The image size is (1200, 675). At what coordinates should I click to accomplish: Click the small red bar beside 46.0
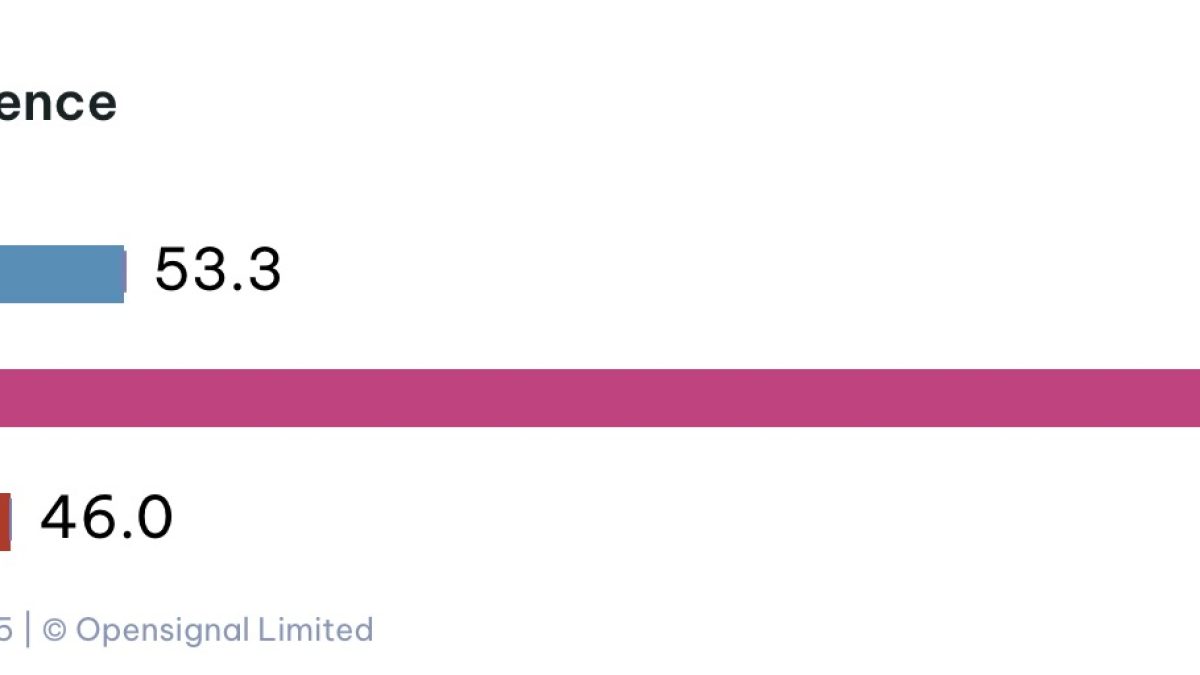pyautogui.click(x=5, y=521)
